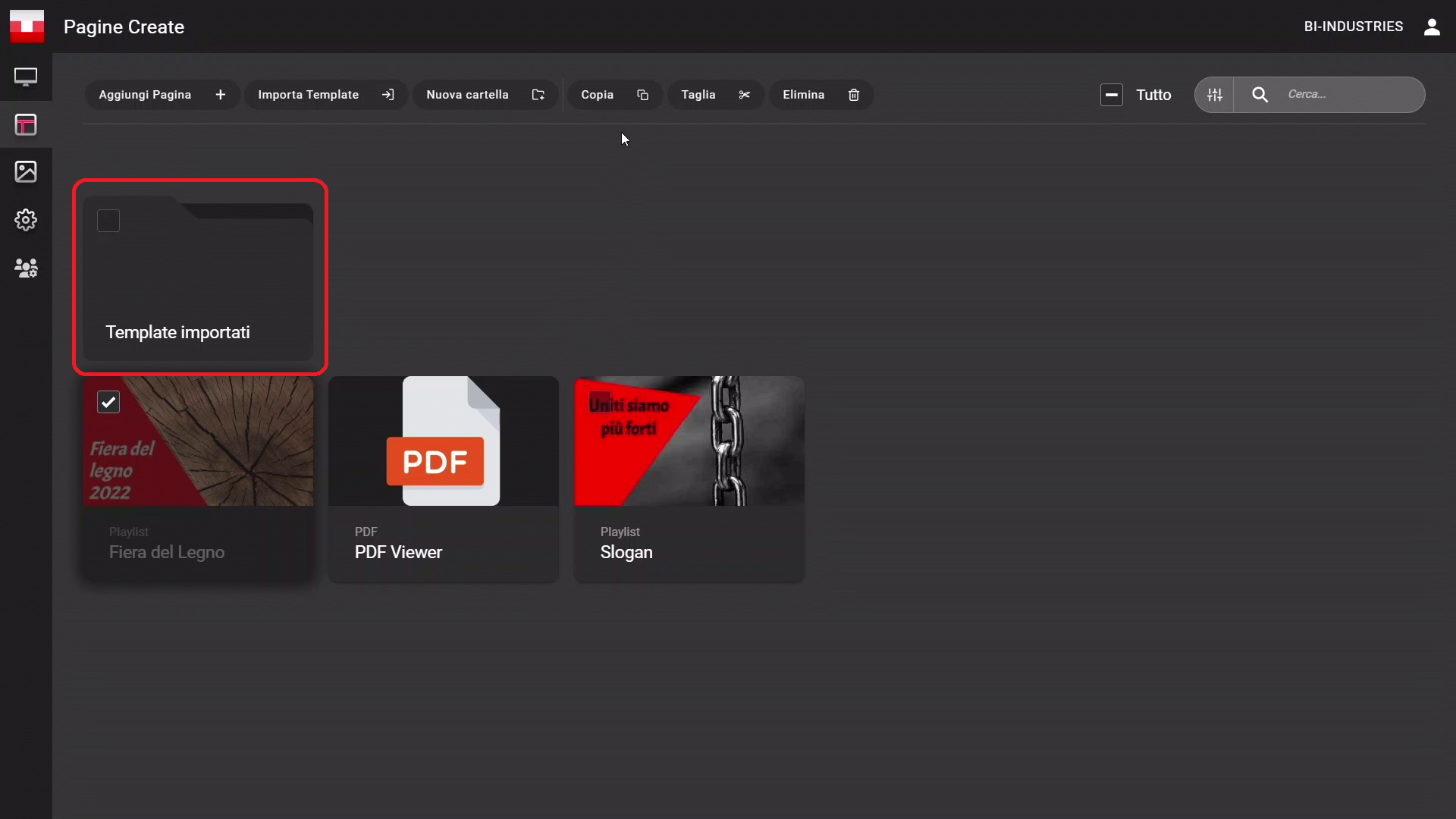Open the user management sidebar icon
This screenshot has width=1456, height=819.
coord(26,268)
